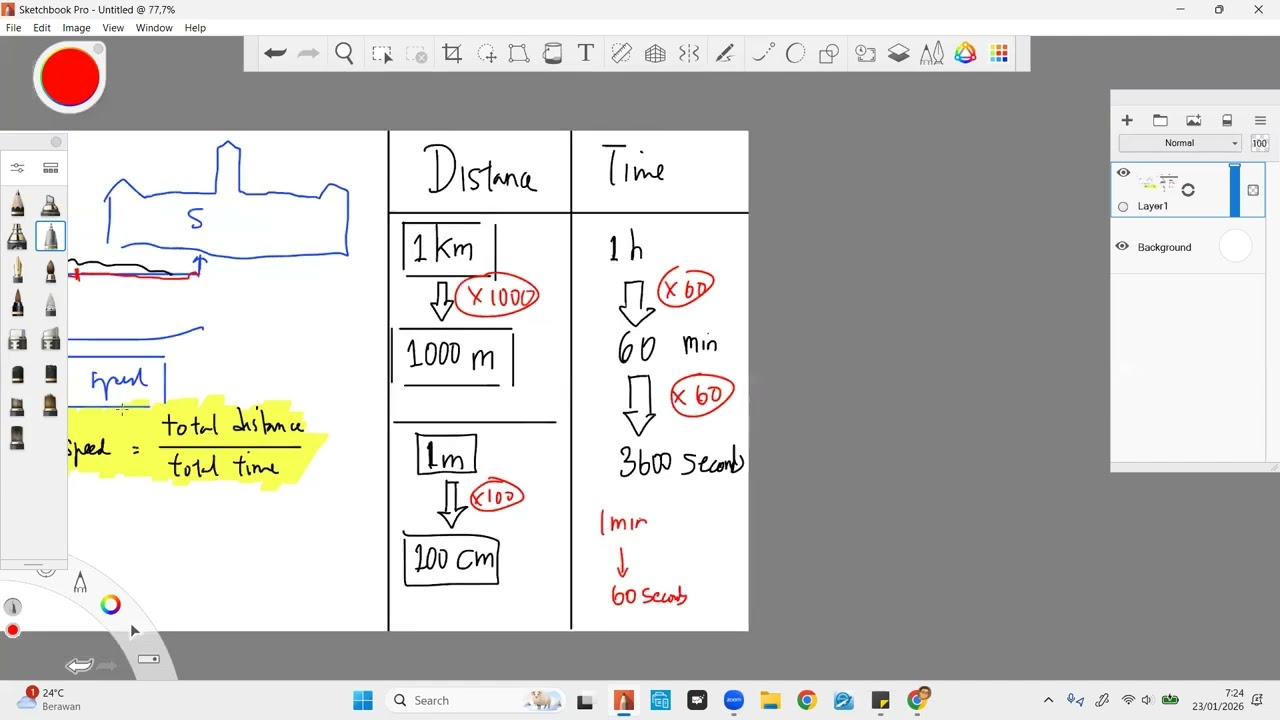Open brush settings sliders icon in palette
The height and width of the screenshot is (720, 1280).
click(17, 168)
